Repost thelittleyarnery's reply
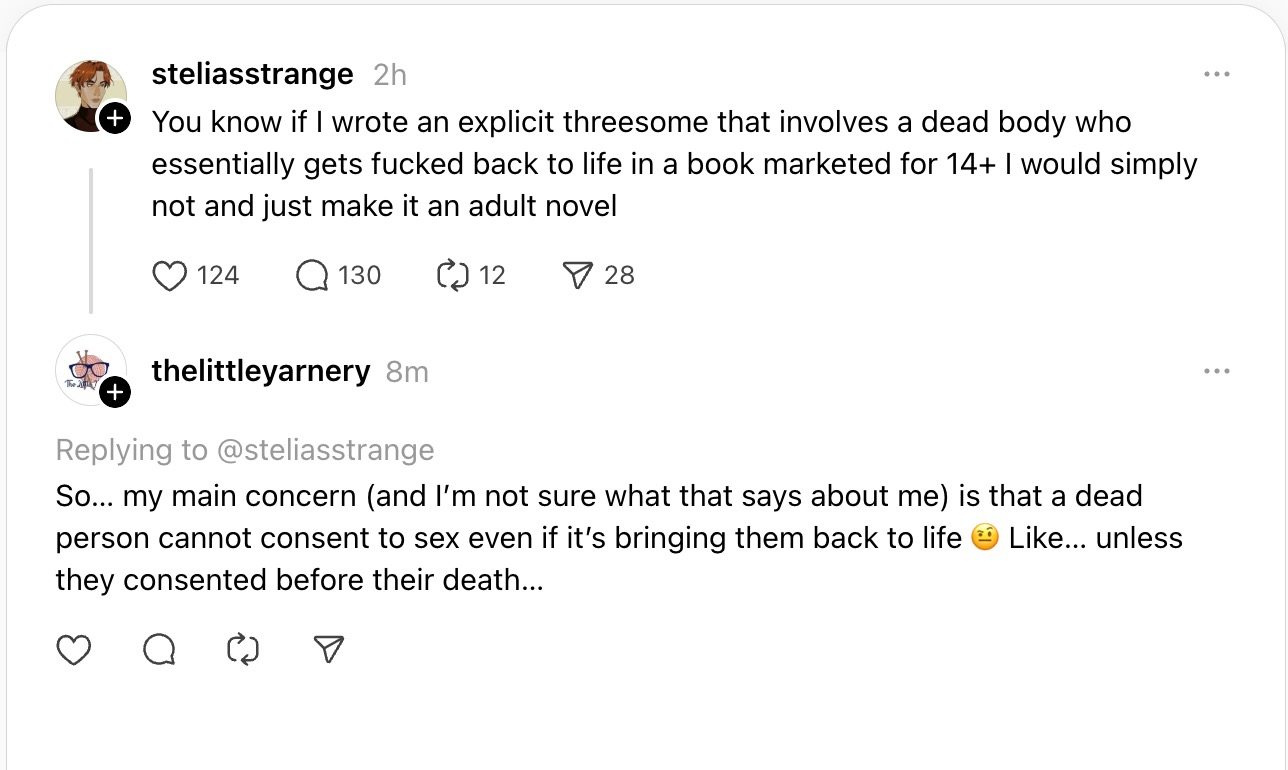 (243, 650)
